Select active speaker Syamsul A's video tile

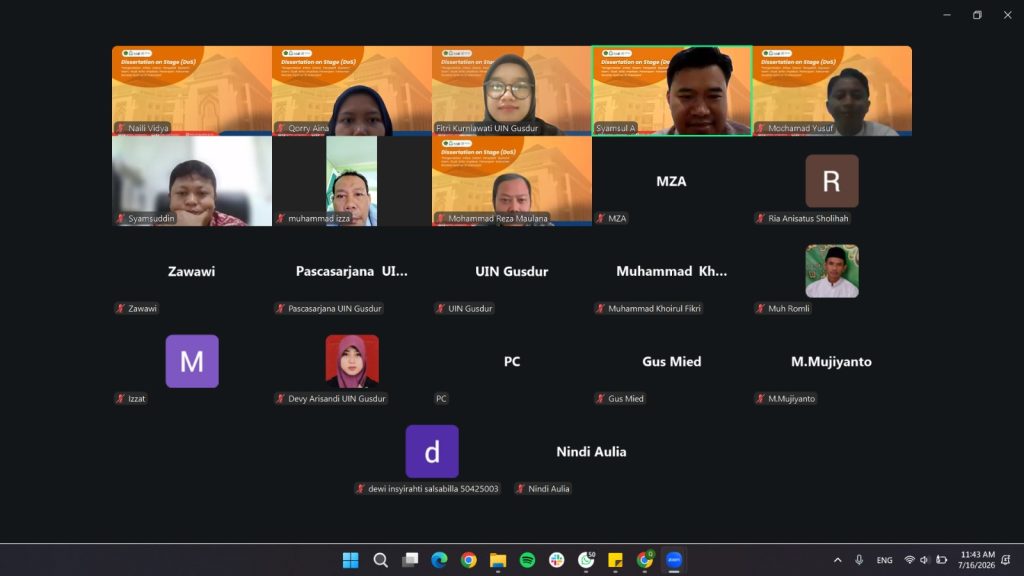tap(672, 91)
